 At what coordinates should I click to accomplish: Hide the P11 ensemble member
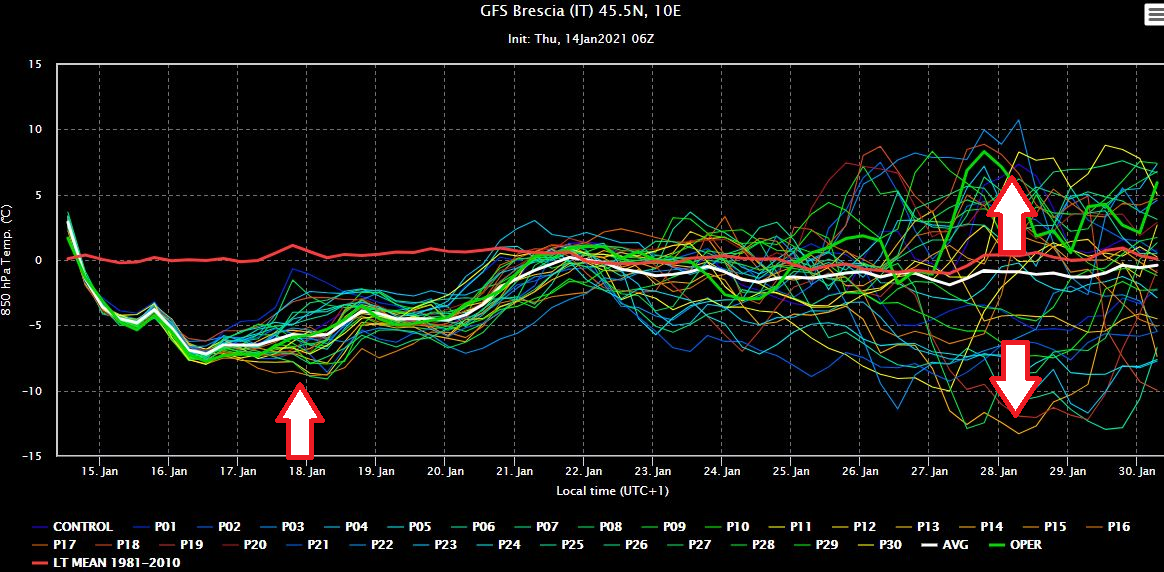789,527
